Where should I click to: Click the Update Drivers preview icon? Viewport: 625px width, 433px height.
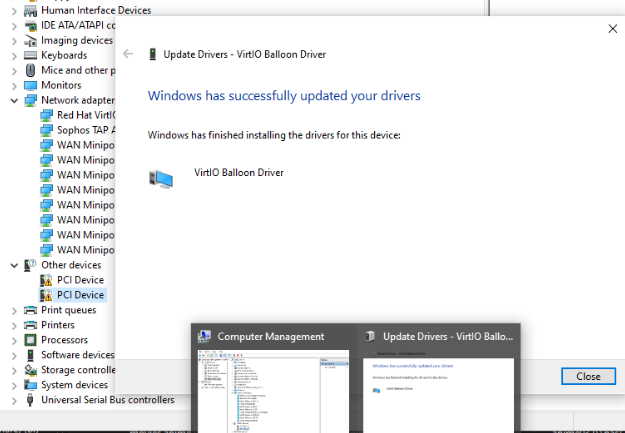(x=370, y=337)
